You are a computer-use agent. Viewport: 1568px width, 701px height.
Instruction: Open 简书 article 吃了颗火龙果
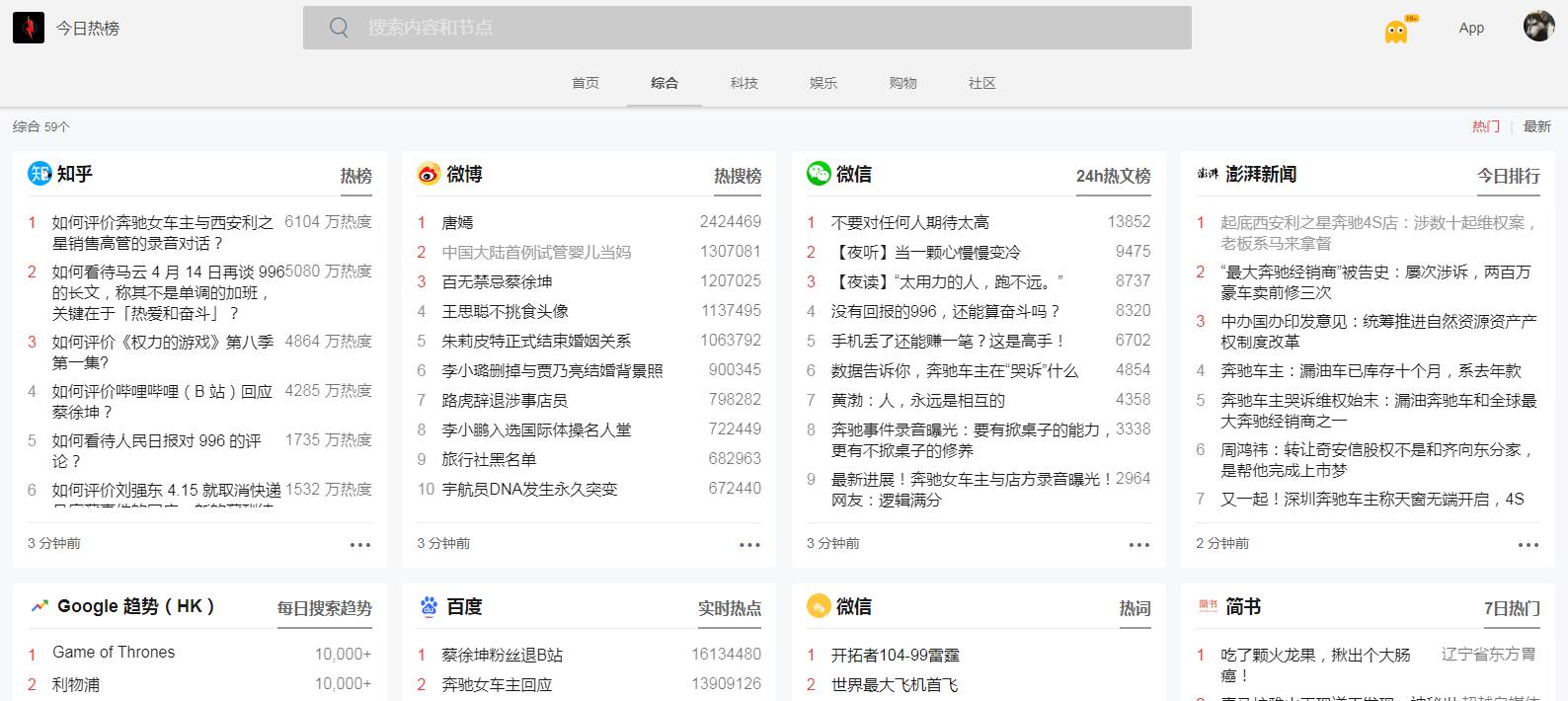tap(1315, 664)
